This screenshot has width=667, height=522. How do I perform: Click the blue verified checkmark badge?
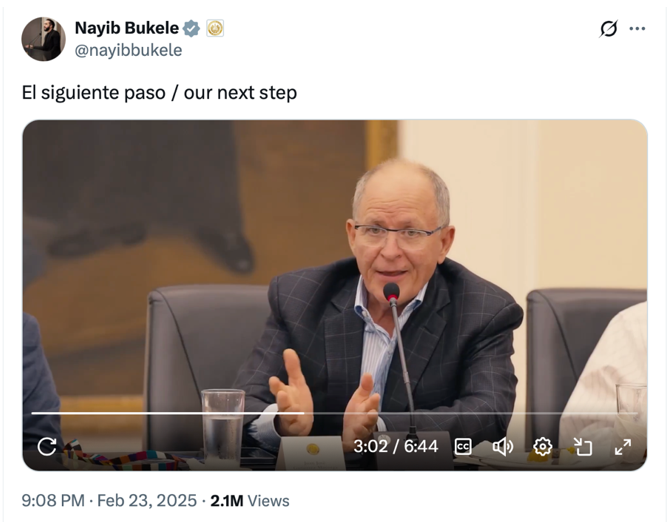tap(191, 29)
